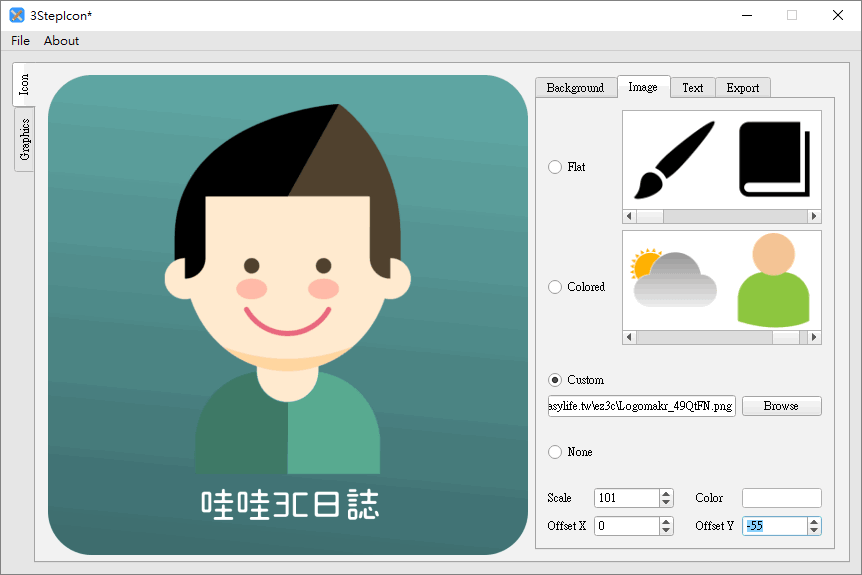Click the Color swatch box
The height and width of the screenshot is (575, 862).
click(x=781, y=498)
